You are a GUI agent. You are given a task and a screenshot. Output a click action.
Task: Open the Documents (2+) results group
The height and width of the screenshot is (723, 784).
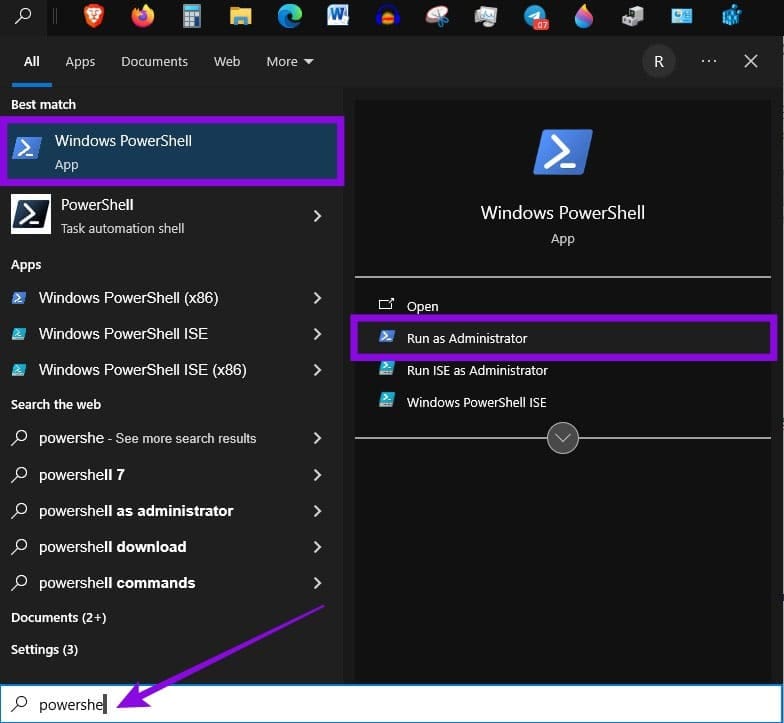[x=58, y=618]
